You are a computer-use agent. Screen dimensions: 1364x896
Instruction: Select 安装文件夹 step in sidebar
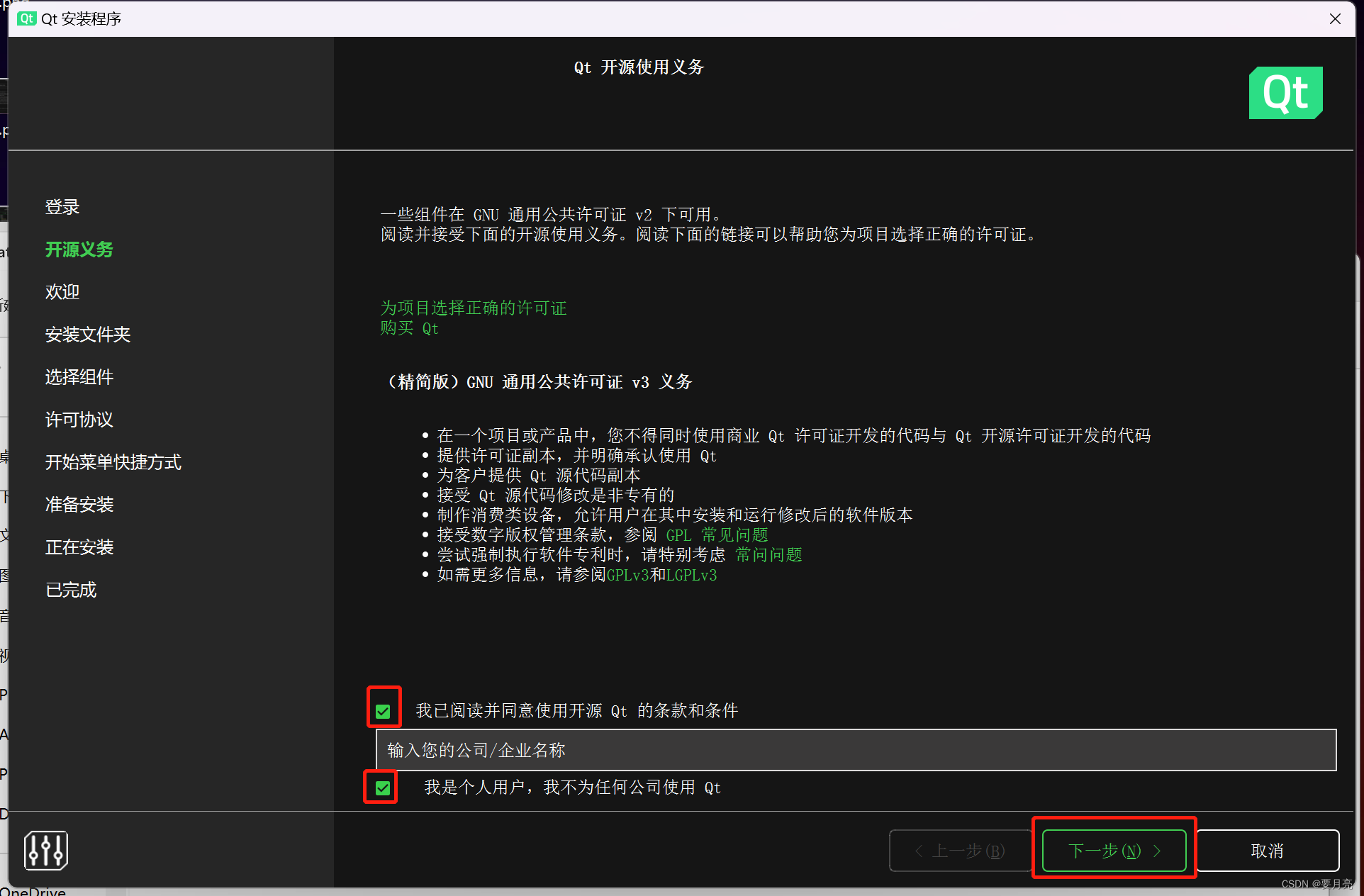88,335
